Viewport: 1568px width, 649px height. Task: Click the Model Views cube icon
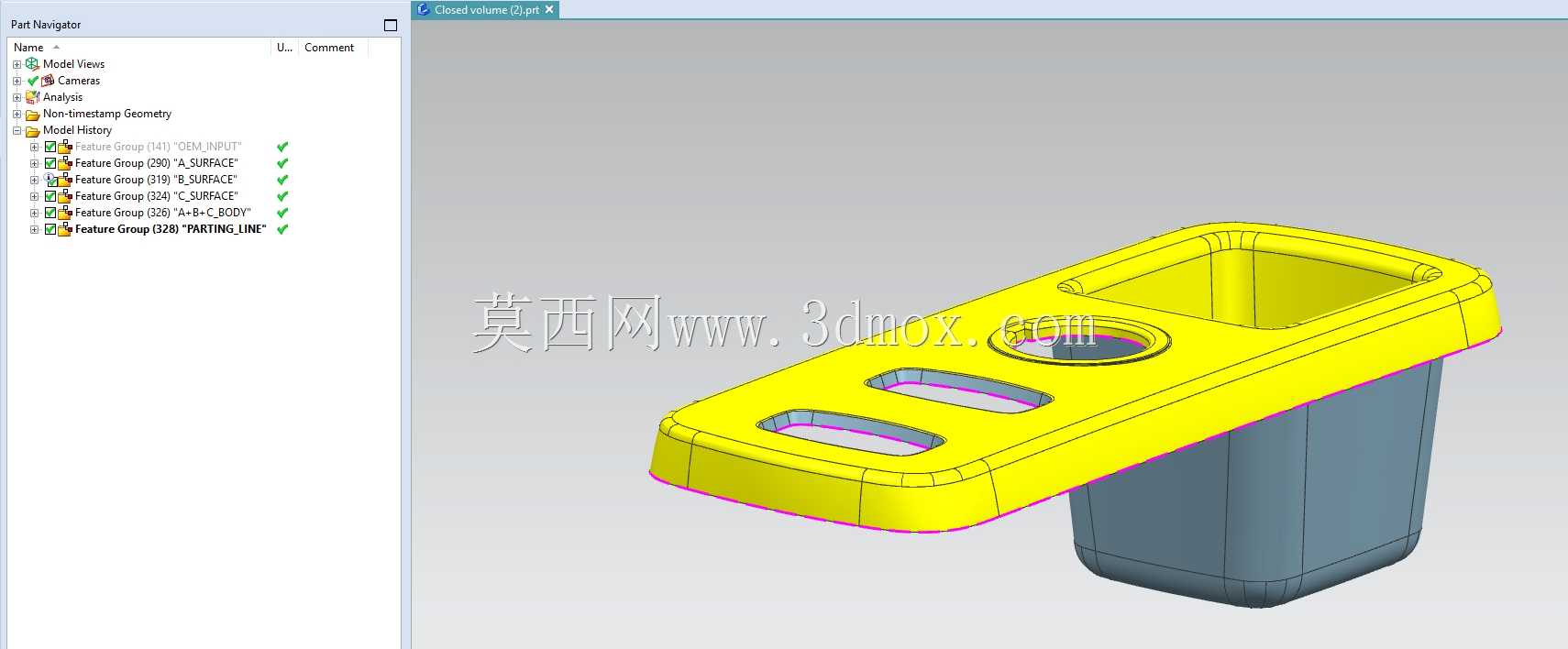[32, 64]
